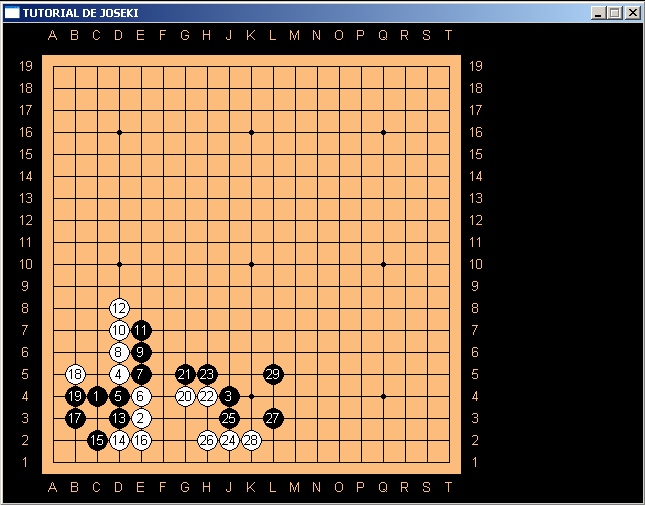Click black stone numbered 15
The height and width of the screenshot is (505, 645).
coord(97,440)
